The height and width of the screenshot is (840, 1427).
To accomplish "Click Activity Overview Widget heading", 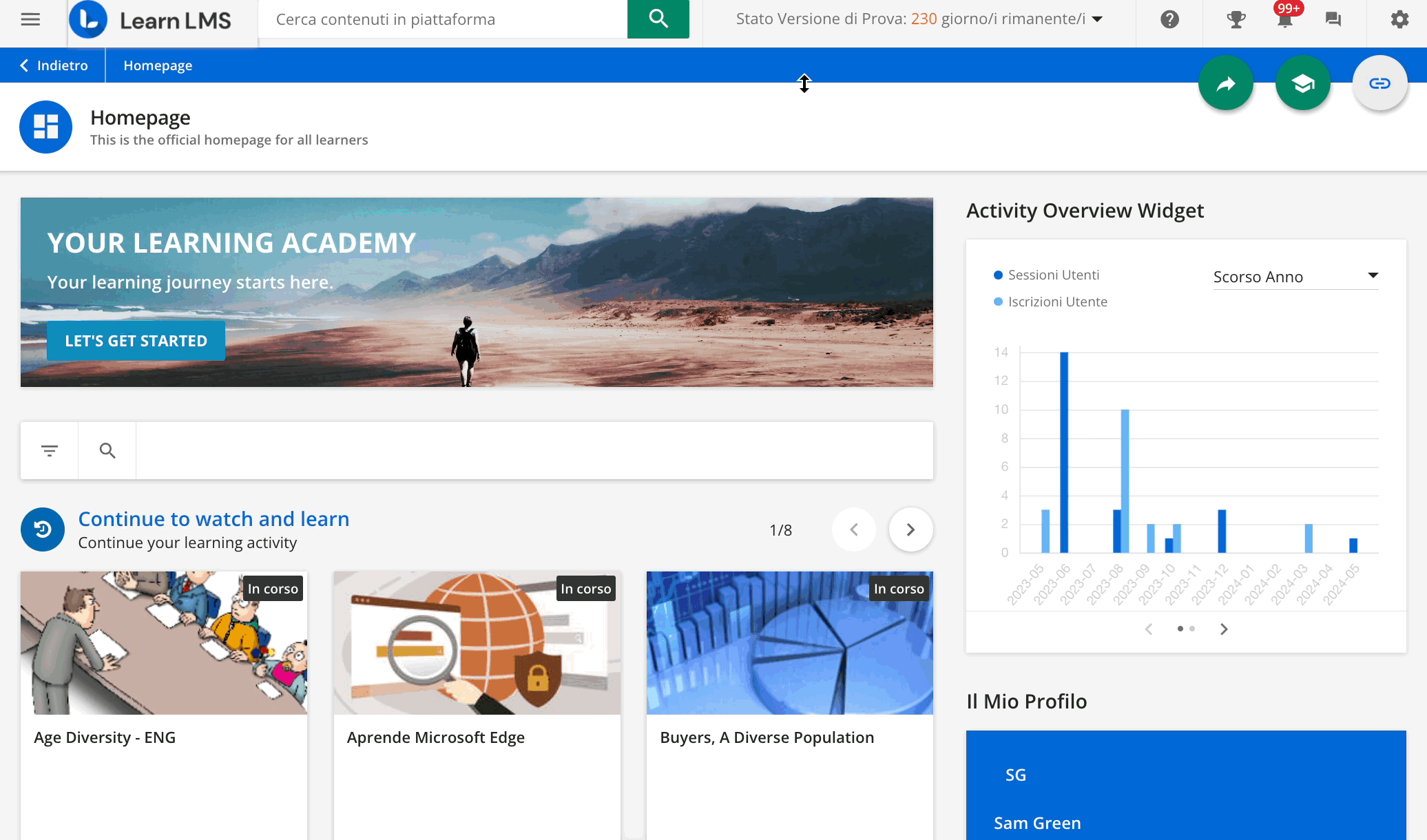I will [1085, 211].
